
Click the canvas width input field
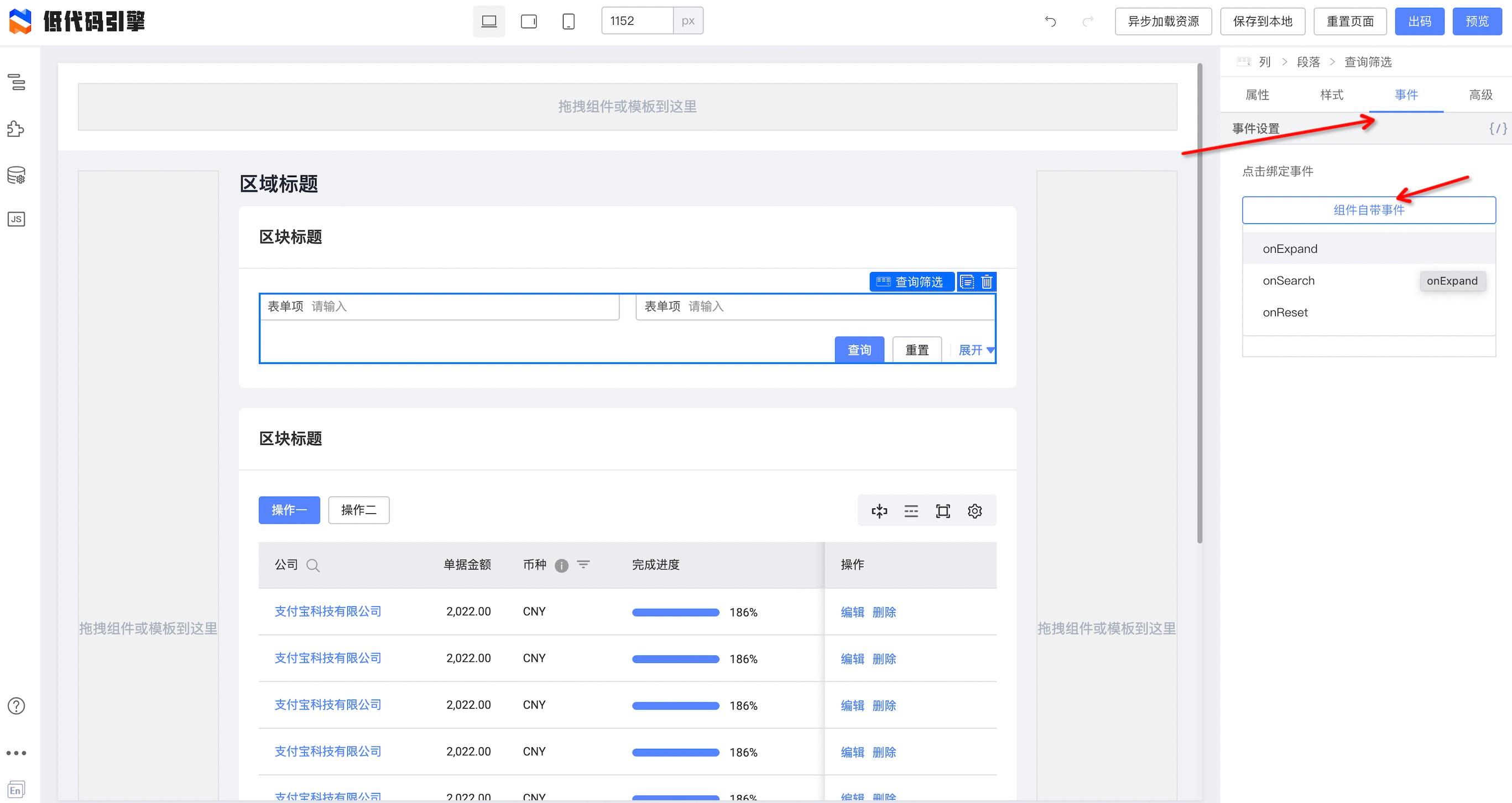pos(637,21)
